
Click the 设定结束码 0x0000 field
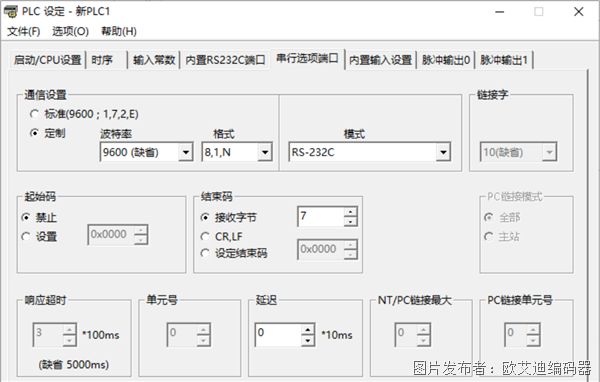321,249
